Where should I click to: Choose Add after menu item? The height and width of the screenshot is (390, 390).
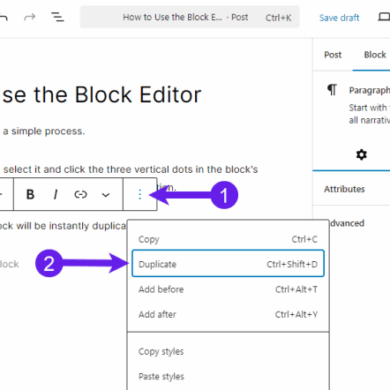(x=228, y=314)
